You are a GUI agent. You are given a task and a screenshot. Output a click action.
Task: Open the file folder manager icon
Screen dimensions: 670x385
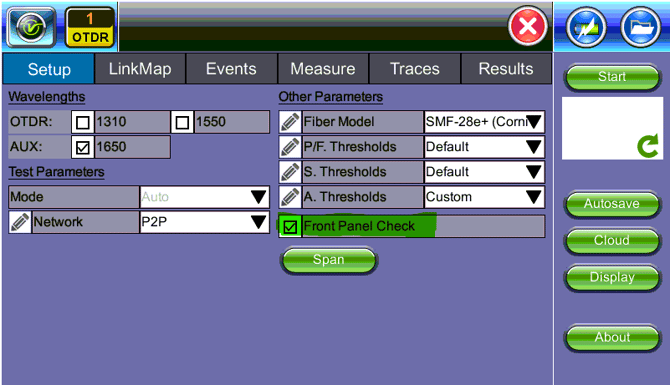coord(640,27)
